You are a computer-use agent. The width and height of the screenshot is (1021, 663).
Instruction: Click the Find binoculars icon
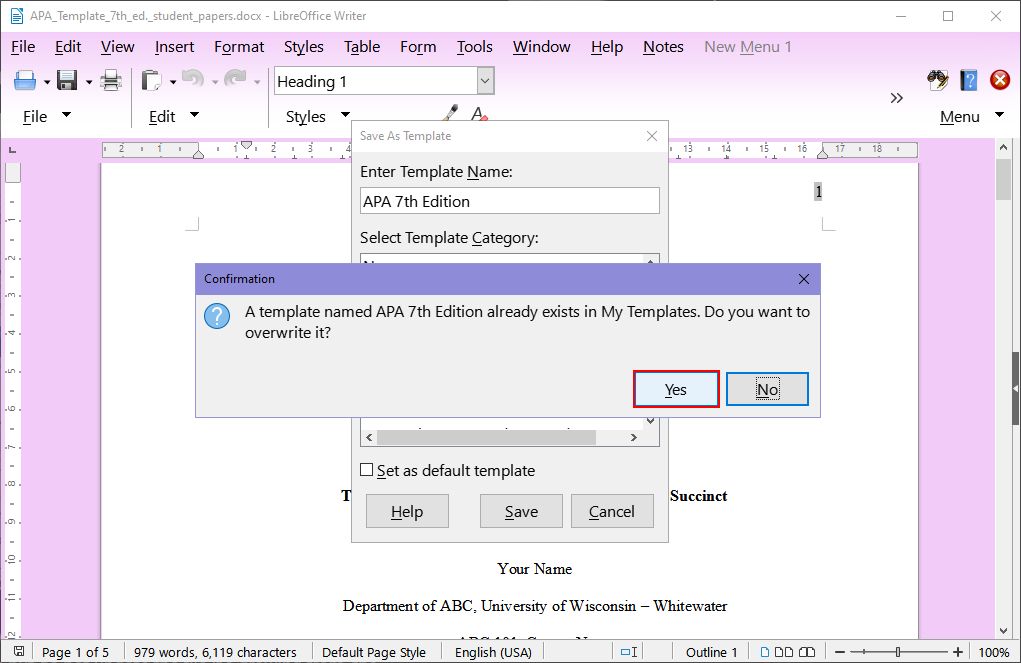coord(938,80)
